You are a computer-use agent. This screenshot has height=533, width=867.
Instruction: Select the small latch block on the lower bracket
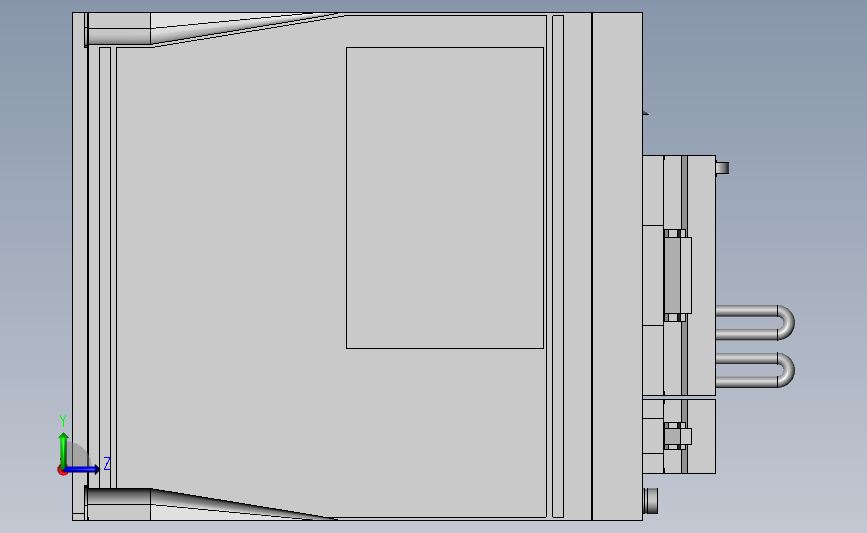click(677, 436)
